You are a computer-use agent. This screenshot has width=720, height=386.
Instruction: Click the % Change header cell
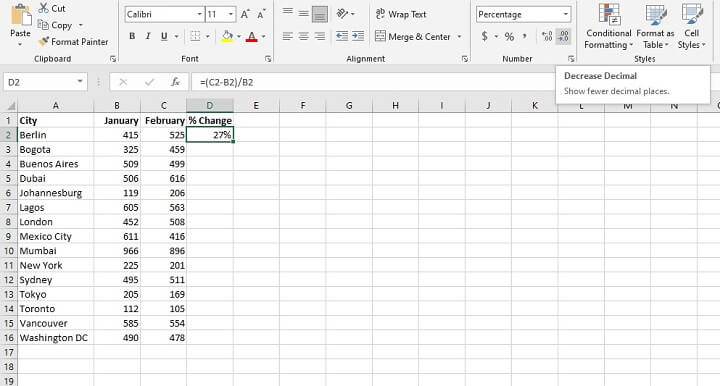210,121
